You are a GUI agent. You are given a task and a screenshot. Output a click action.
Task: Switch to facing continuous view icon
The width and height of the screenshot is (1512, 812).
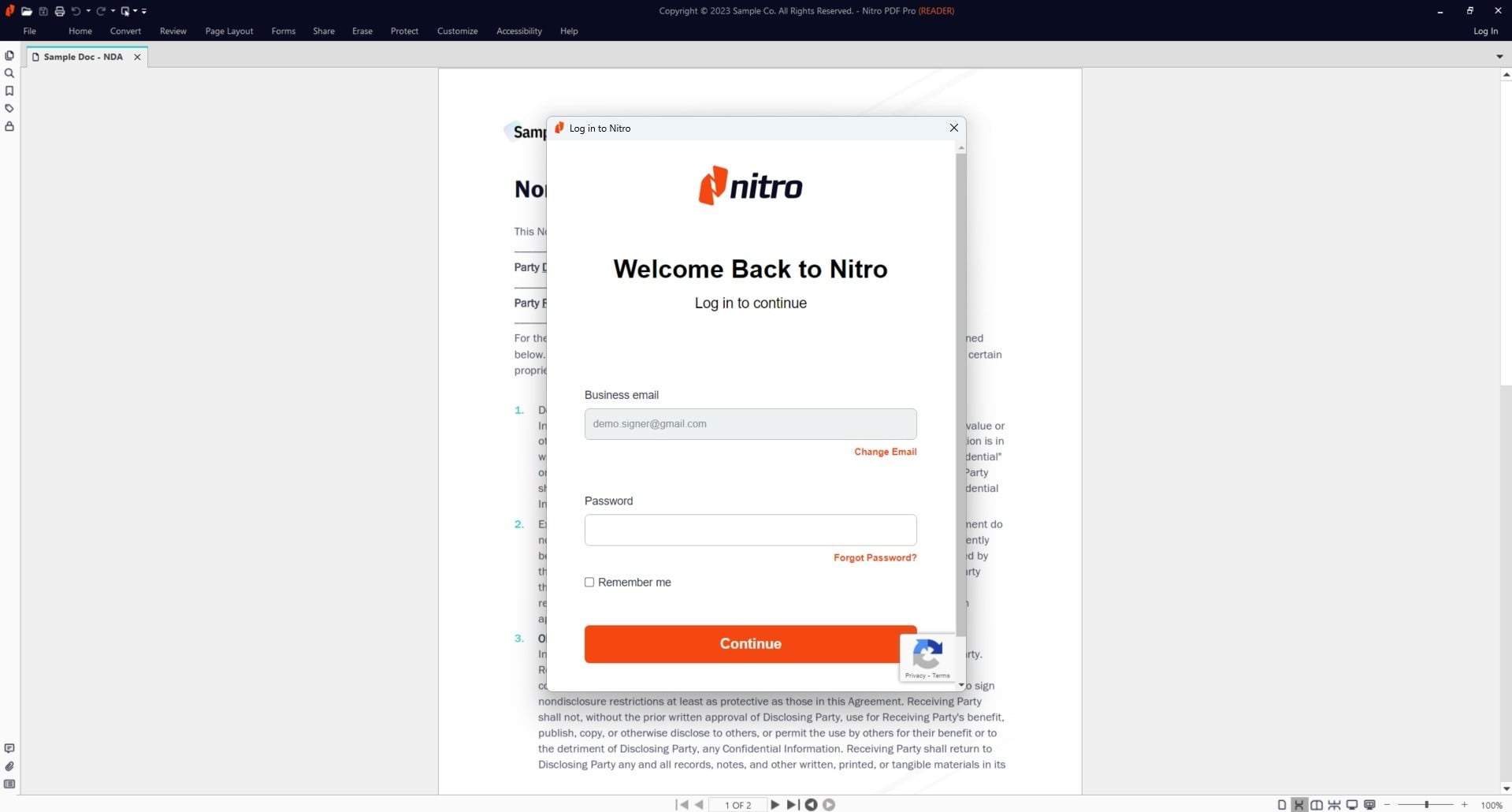click(1334, 805)
